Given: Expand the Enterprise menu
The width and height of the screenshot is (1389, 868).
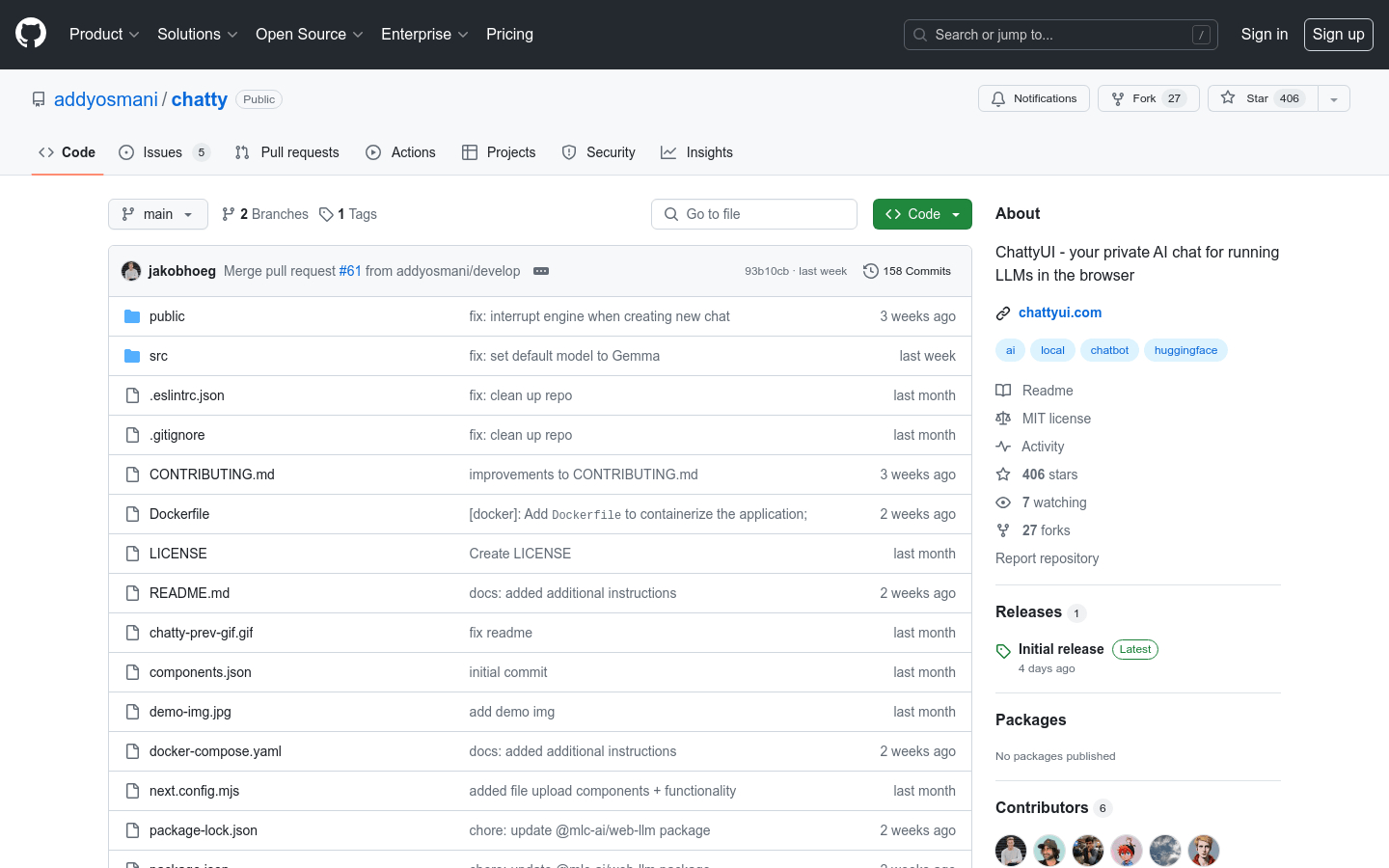Looking at the screenshot, I should pyautogui.click(x=424, y=34).
